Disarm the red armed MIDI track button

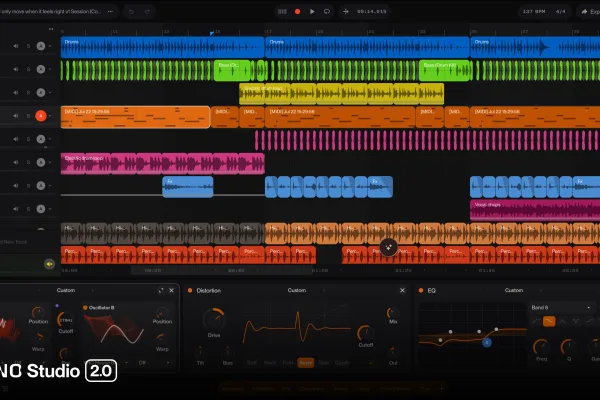pyautogui.click(x=41, y=116)
